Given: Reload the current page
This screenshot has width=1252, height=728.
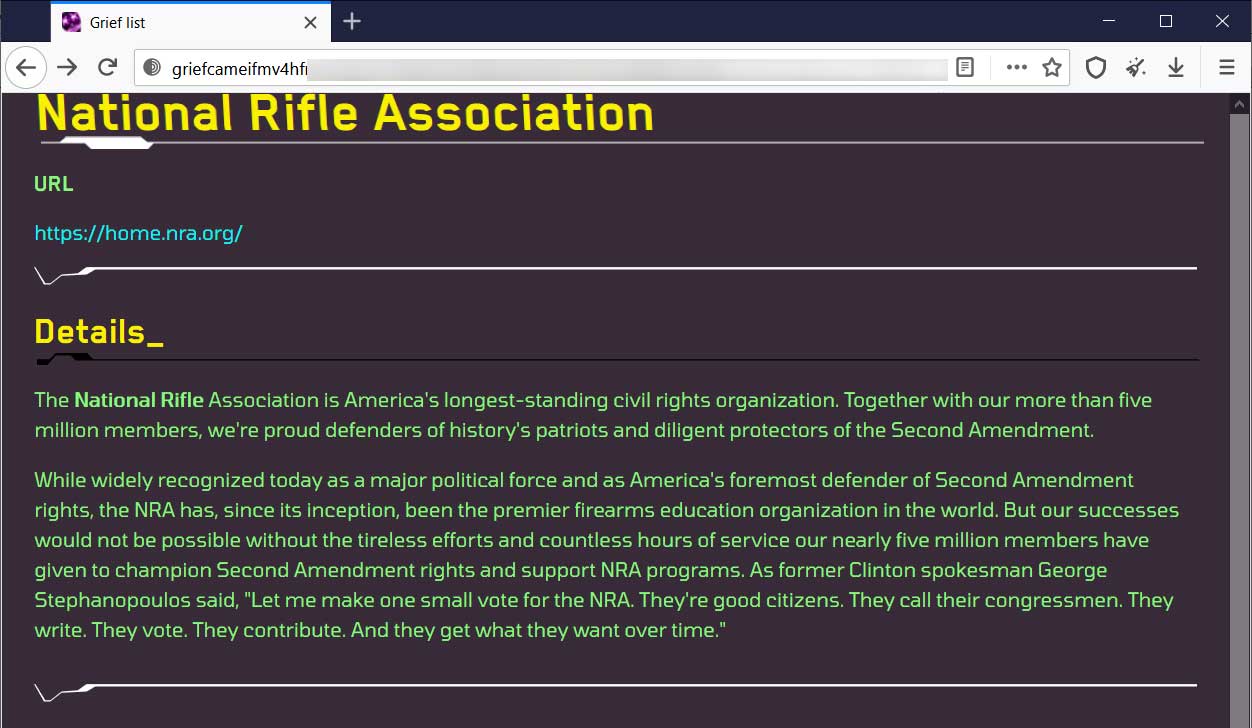Looking at the screenshot, I should coord(107,67).
